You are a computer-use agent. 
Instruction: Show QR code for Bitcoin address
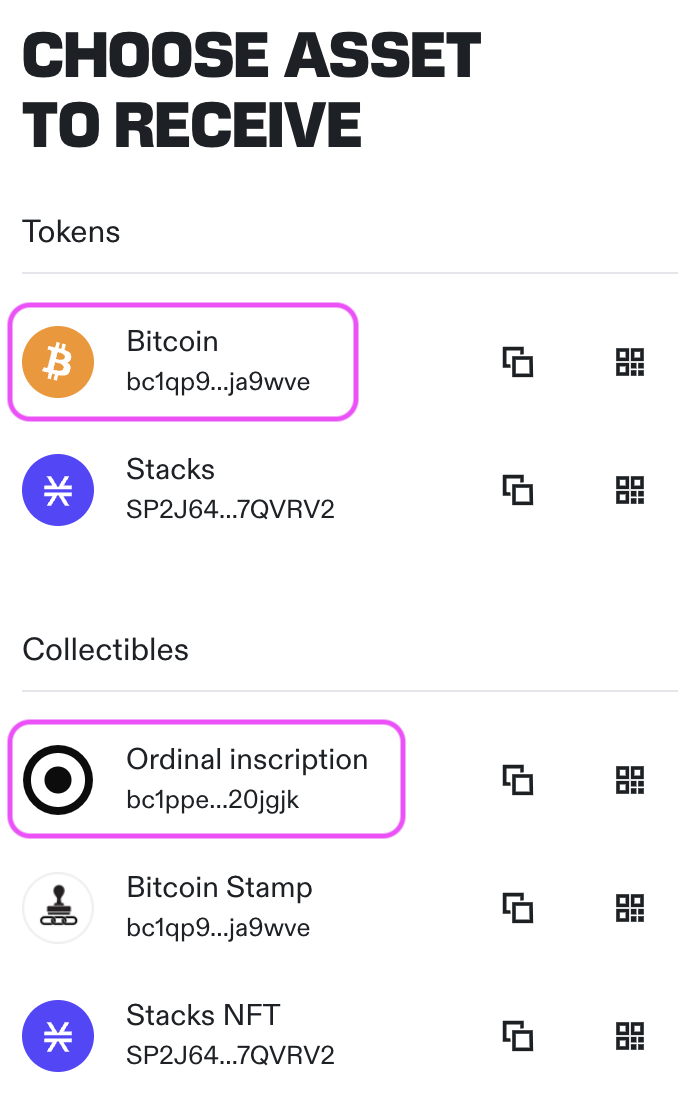(629, 362)
